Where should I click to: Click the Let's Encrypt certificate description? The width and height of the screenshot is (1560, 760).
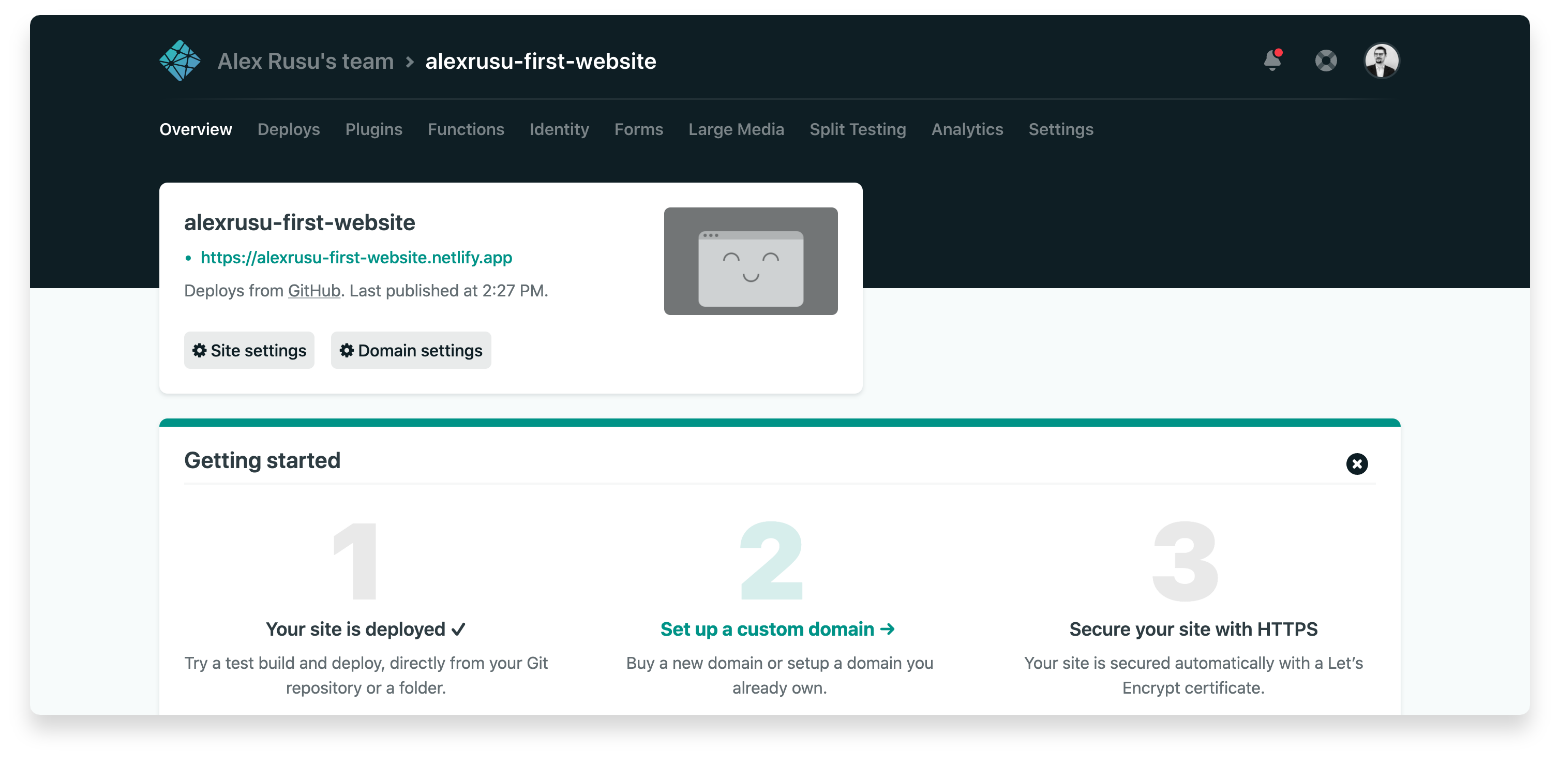pyautogui.click(x=1194, y=675)
